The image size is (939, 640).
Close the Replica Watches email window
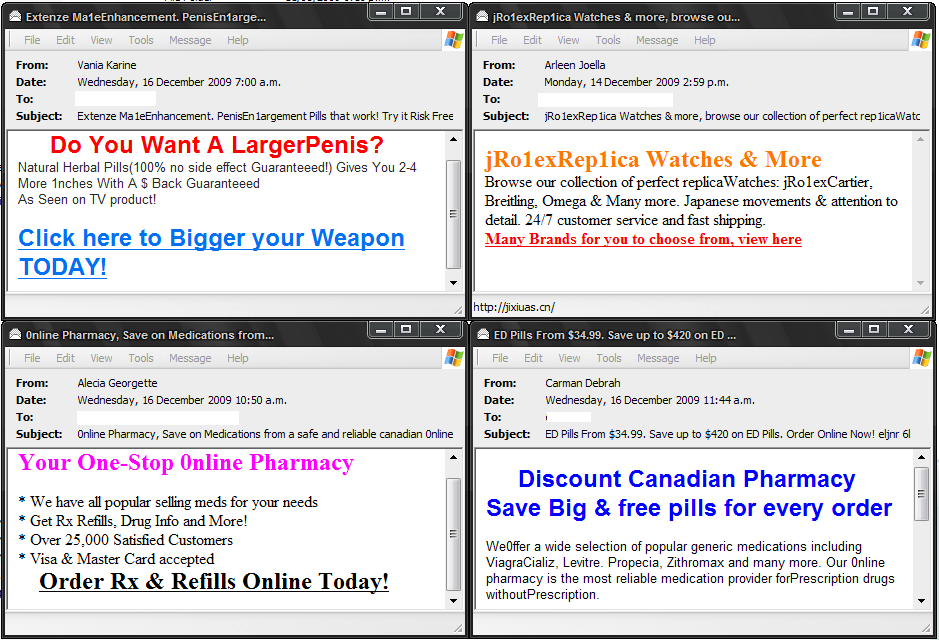pyautogui.click(x=908, y=11)
